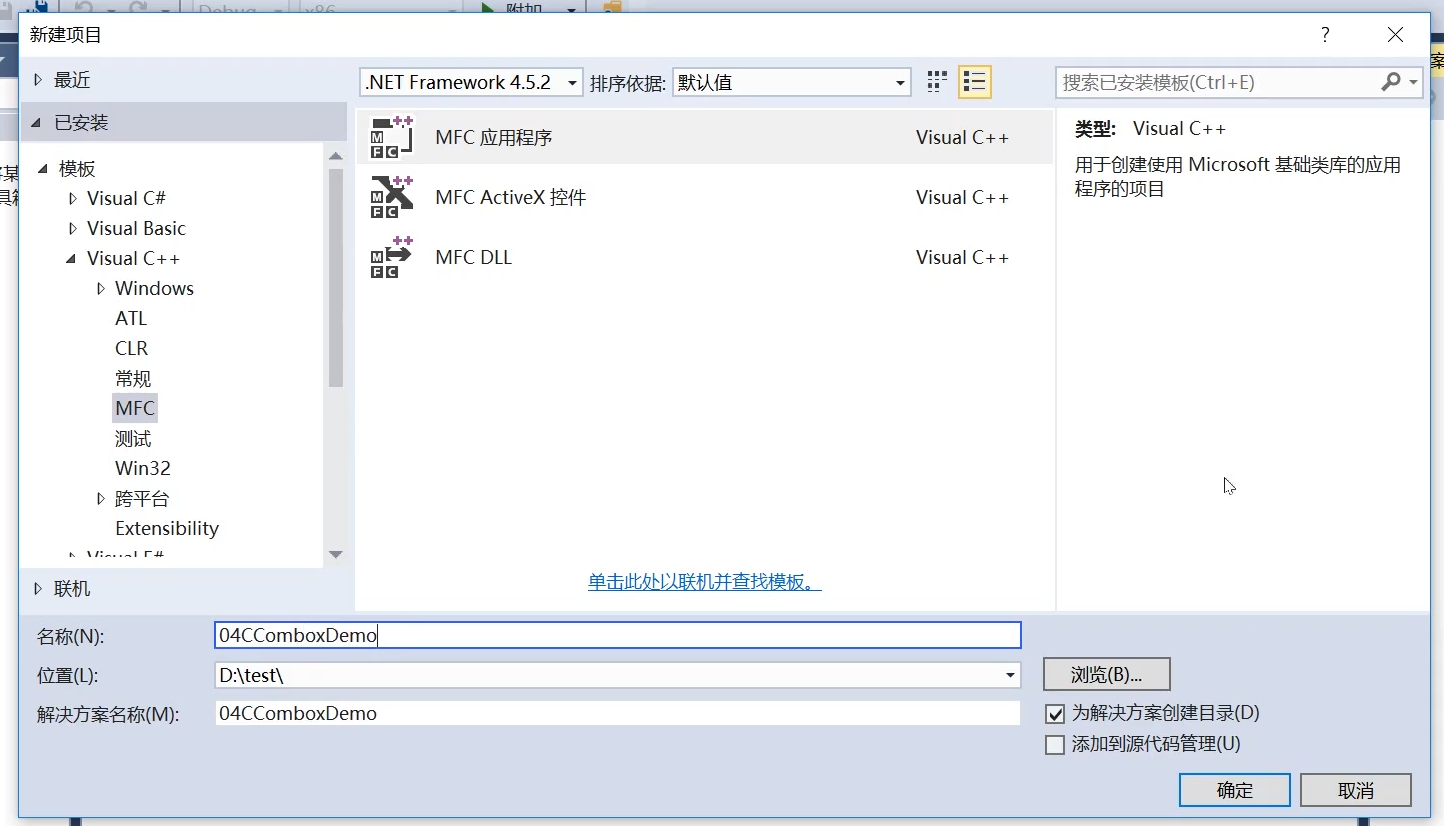Toggle 为解决方案创建目录 checkbox

pyautogui.click(x=1054, y=714)
